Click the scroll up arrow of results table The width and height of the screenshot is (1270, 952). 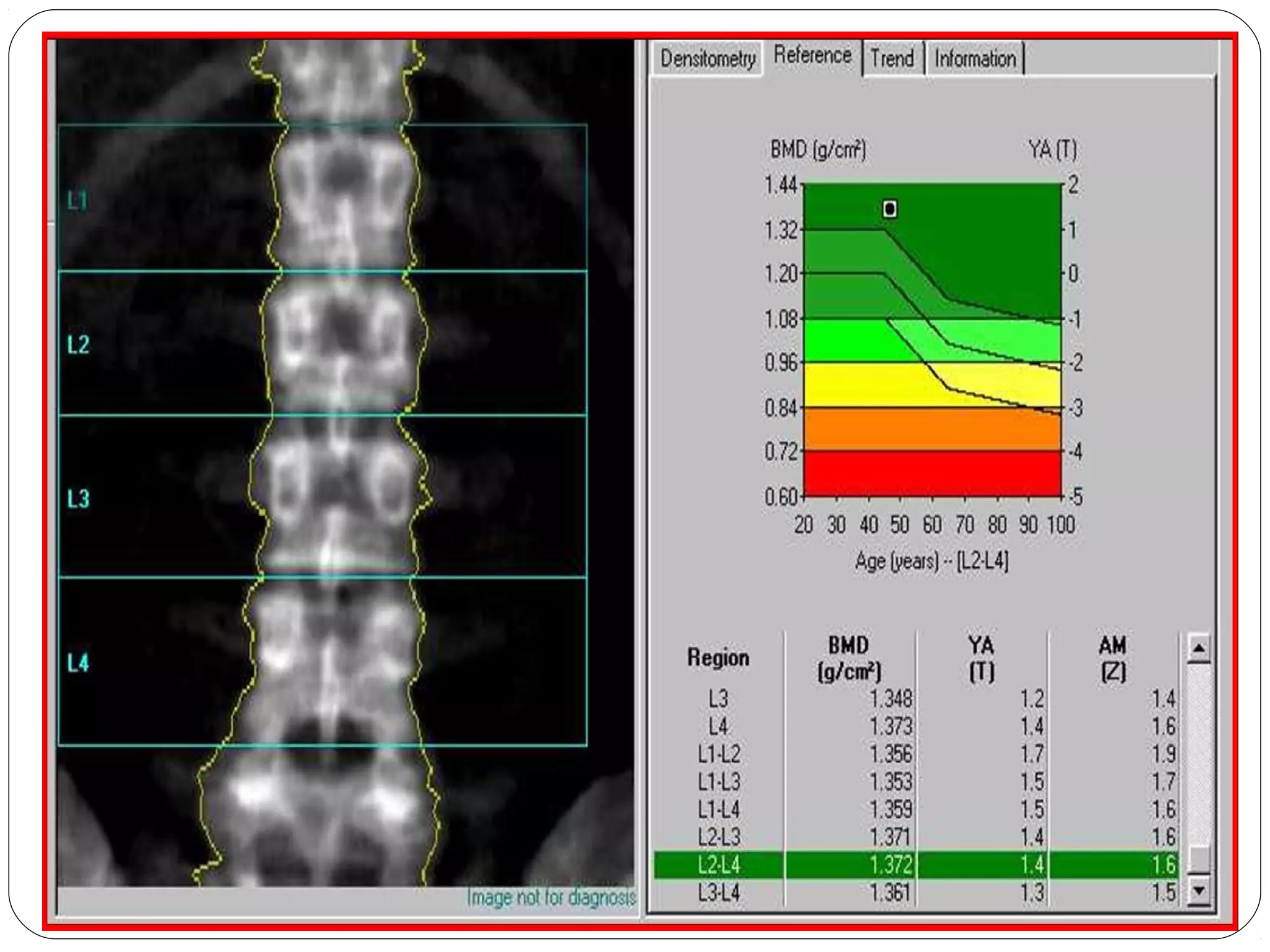click(1199, 648)
